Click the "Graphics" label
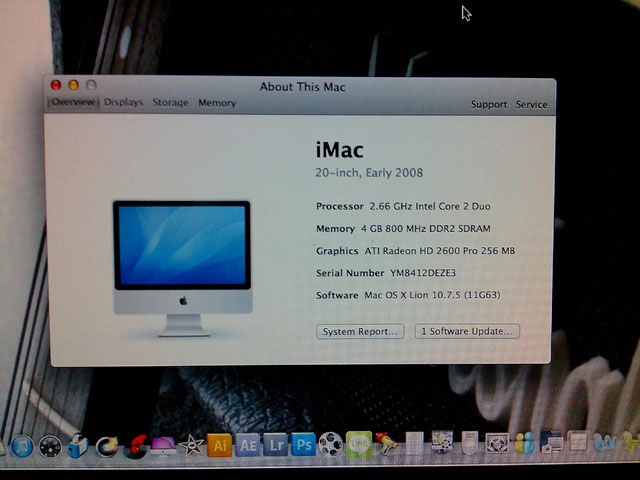 [337, 251]
